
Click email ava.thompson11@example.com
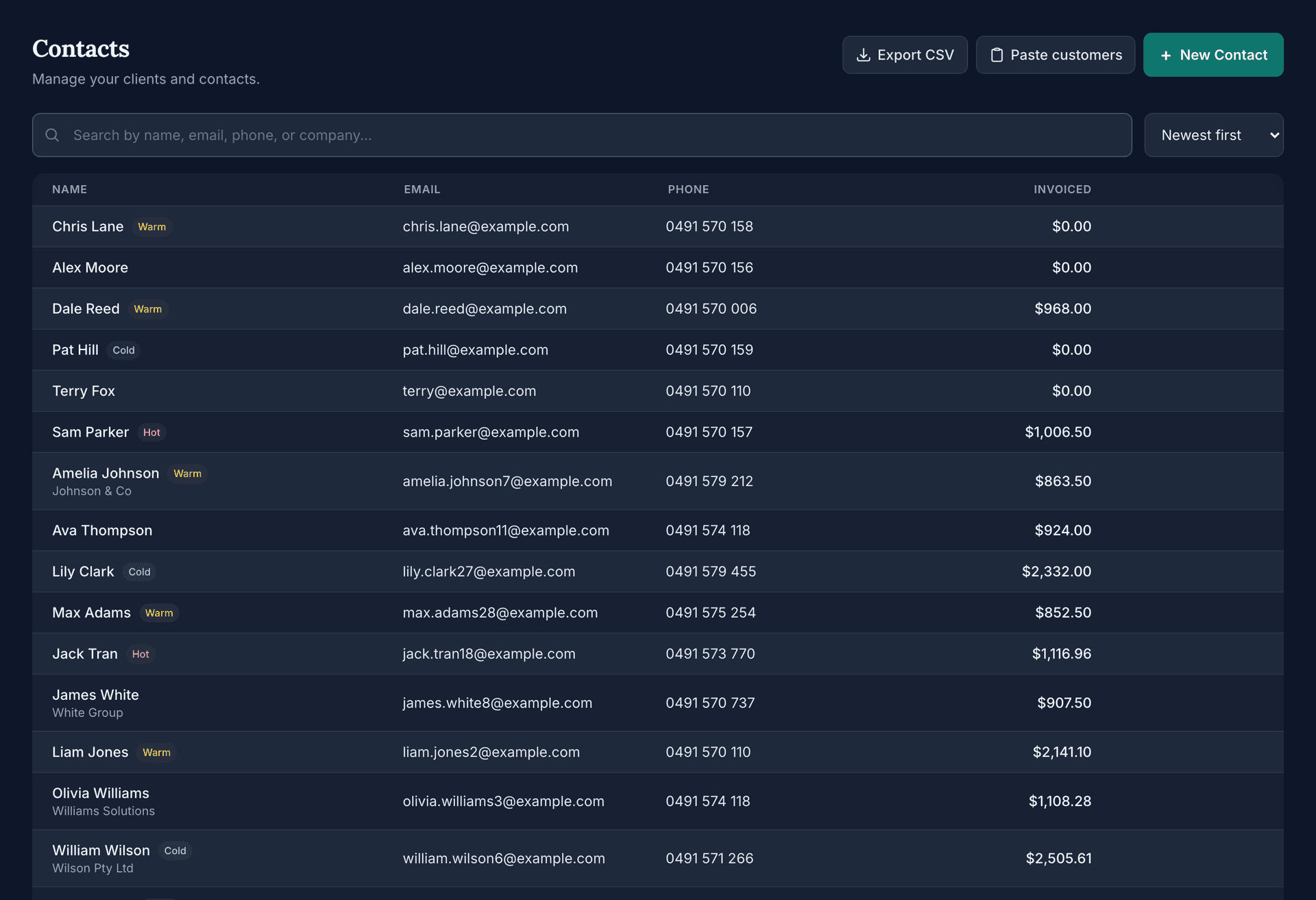506,531
